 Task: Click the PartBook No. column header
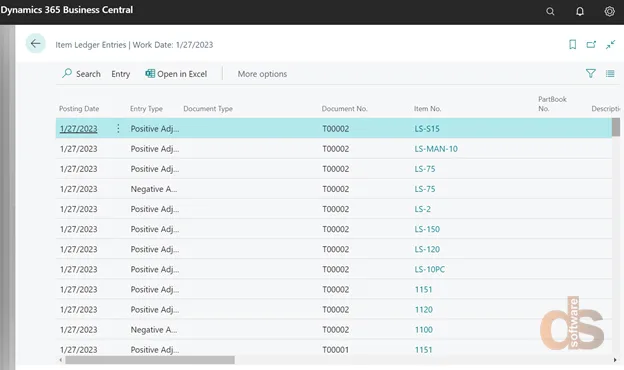552,104
